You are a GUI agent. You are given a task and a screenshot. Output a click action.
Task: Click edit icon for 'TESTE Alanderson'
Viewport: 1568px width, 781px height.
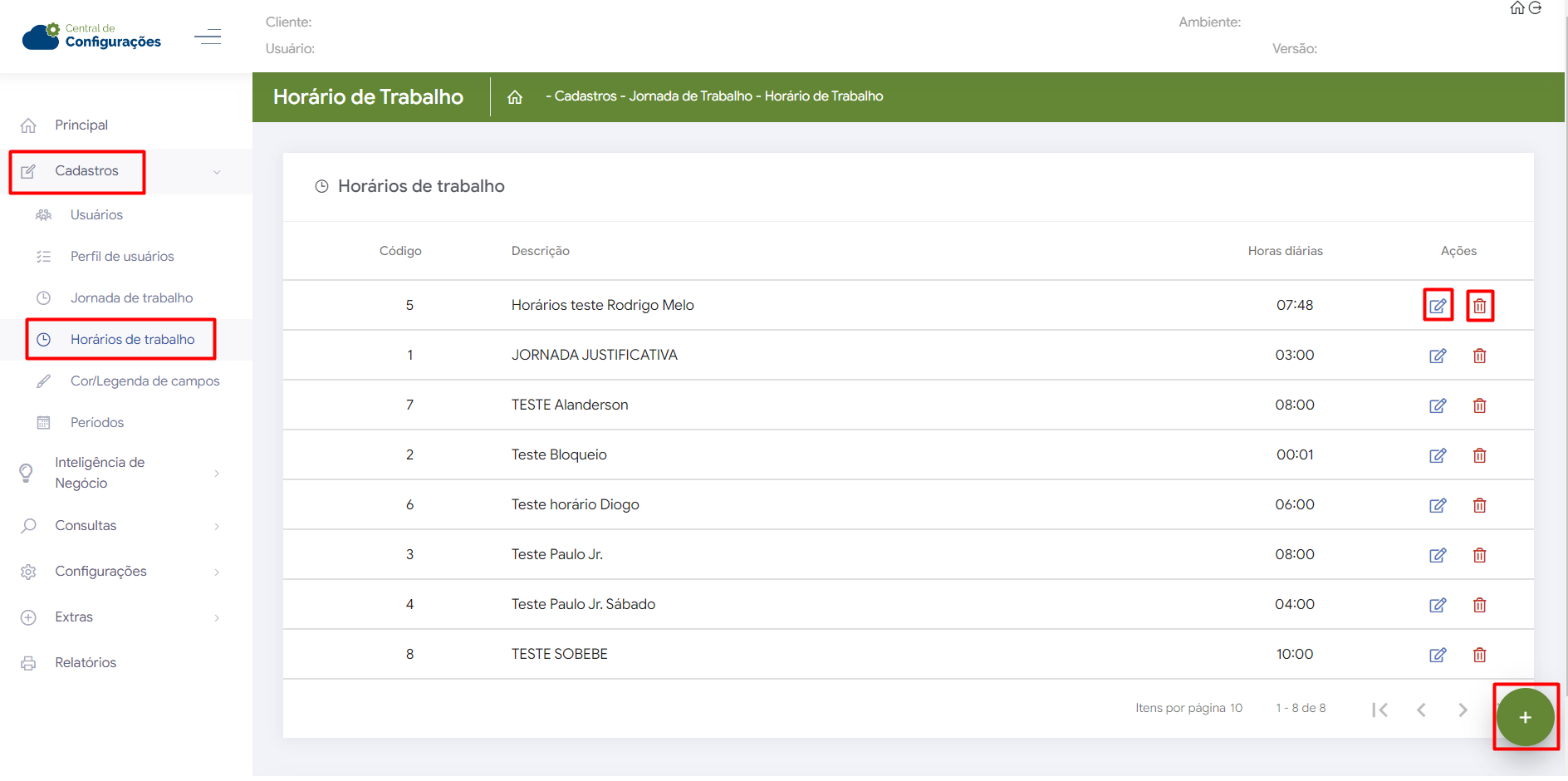1438,405
